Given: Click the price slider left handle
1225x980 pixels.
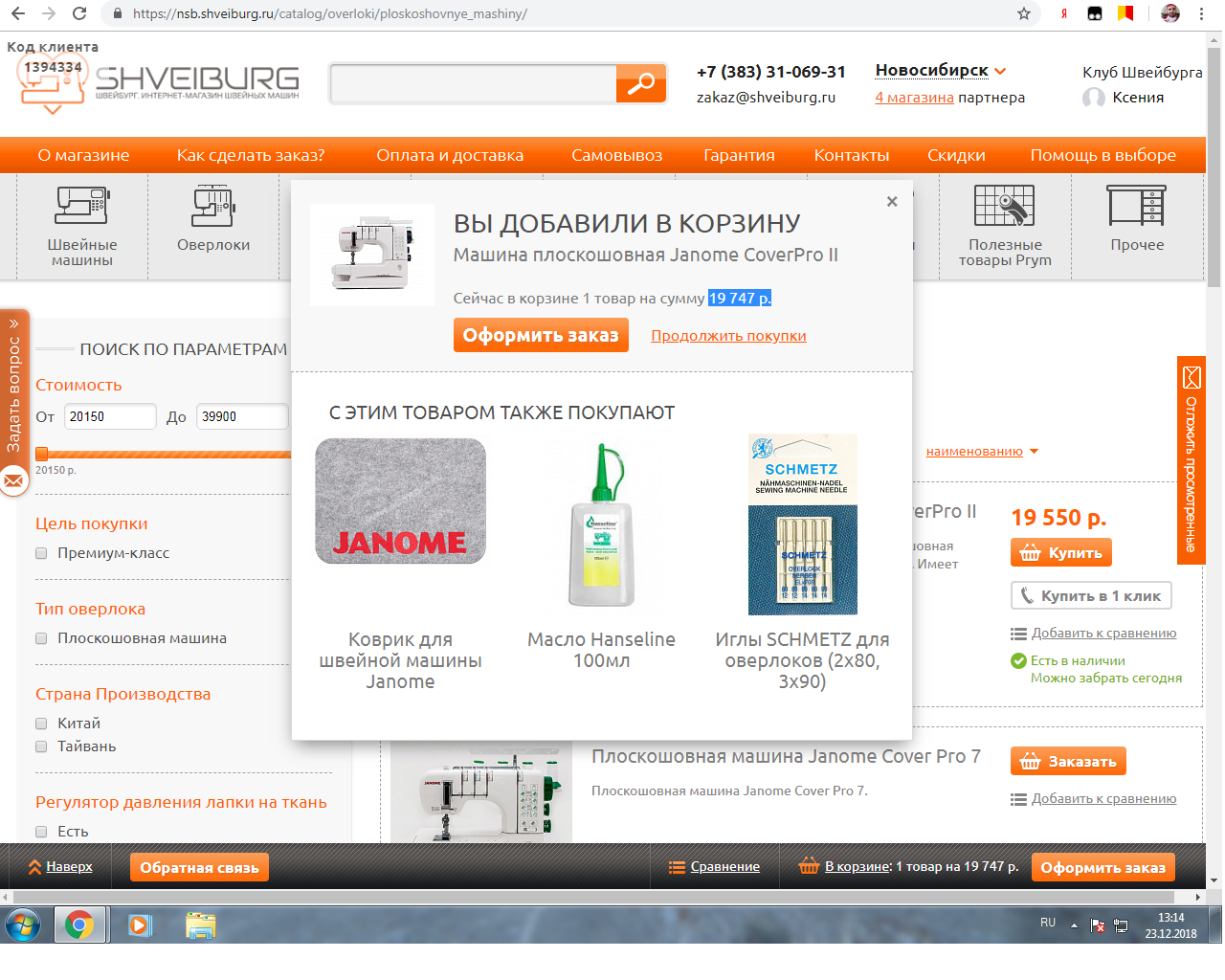Looking at the screenshot, I should 41,454.
